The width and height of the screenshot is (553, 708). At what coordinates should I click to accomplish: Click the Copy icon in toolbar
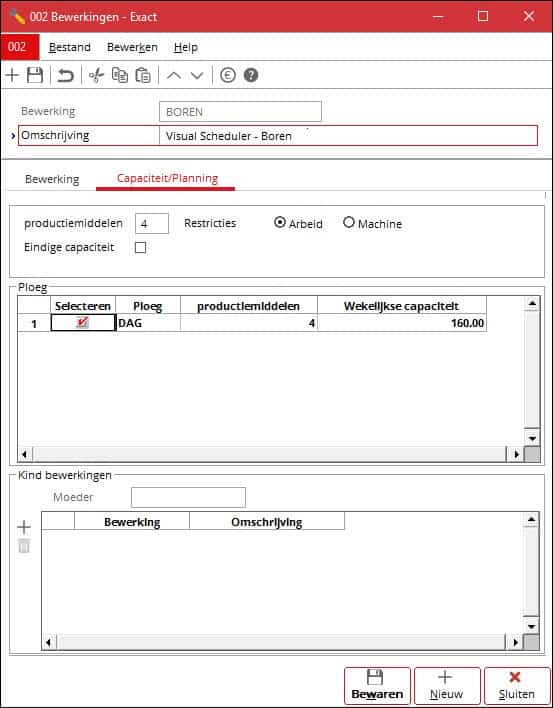point(120,75)
